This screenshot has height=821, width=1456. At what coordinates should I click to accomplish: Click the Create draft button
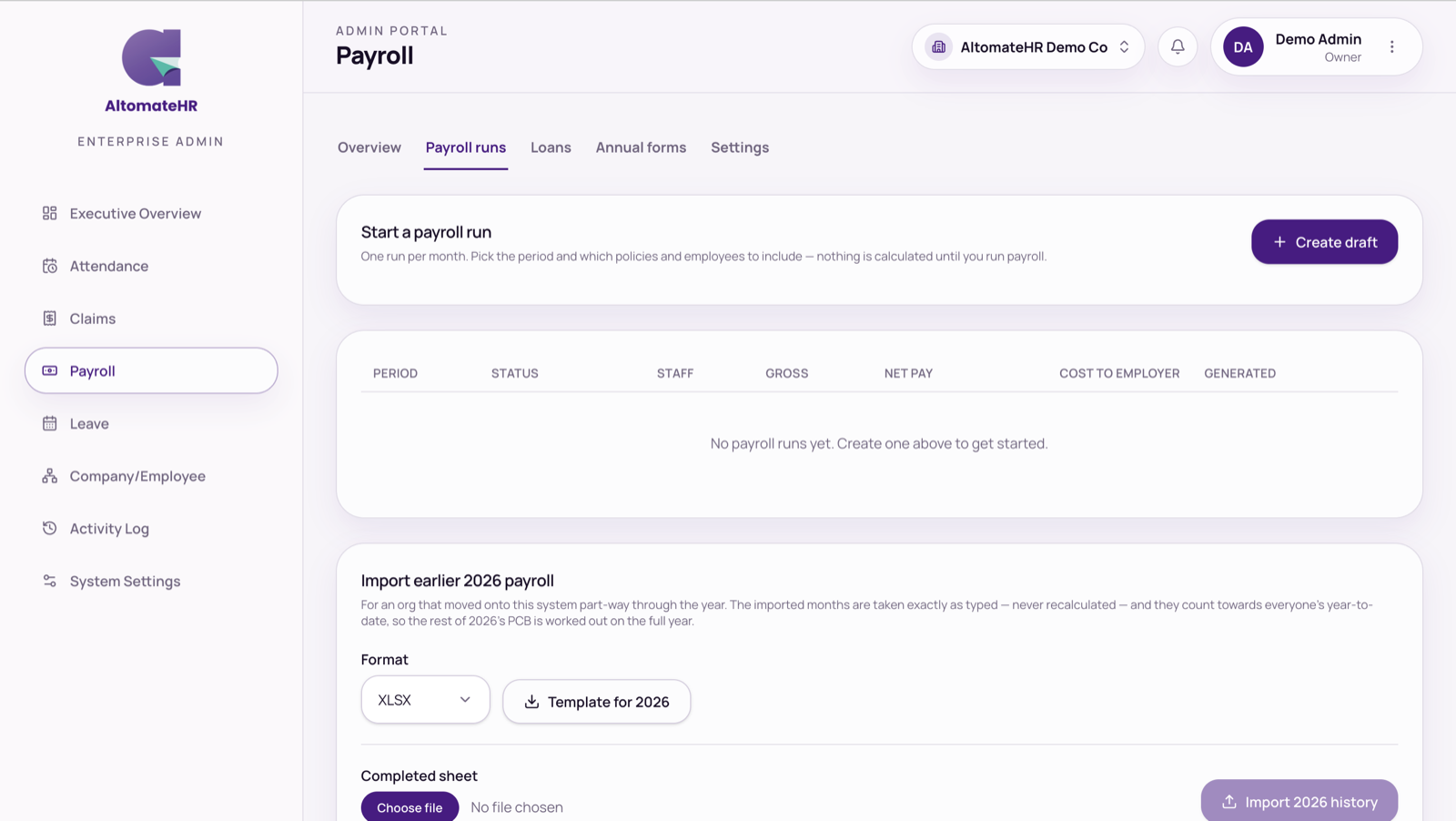point(1324,242)
